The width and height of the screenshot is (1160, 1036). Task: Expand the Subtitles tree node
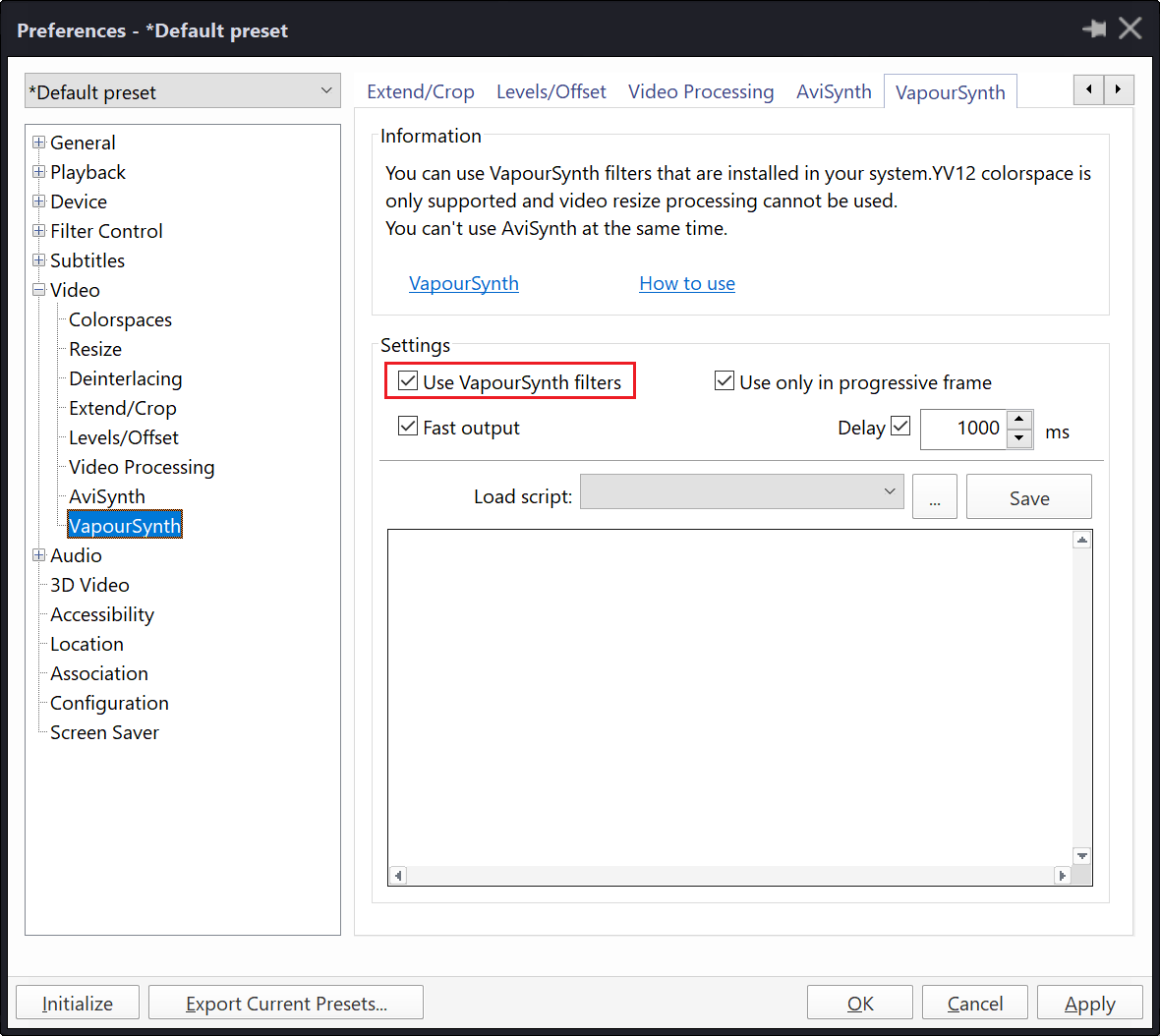coord(39,260)
